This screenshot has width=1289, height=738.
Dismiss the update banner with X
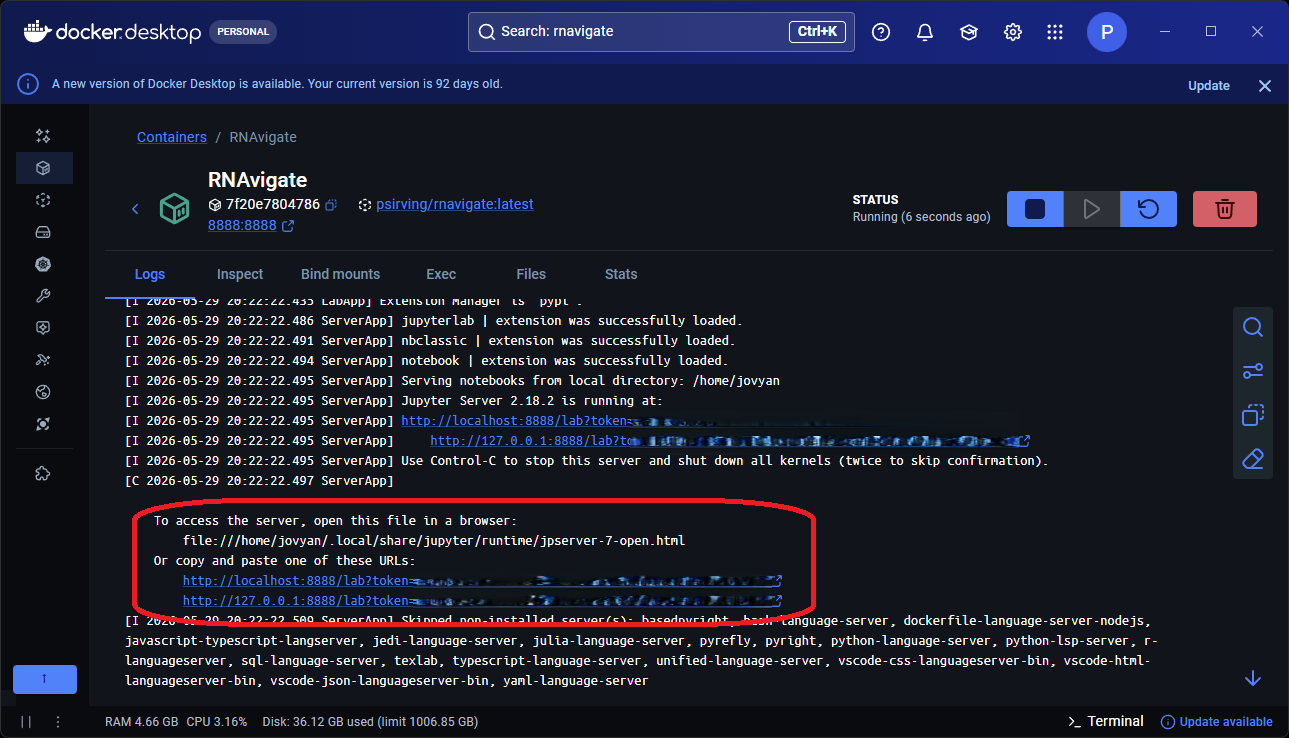(1265, 86)
